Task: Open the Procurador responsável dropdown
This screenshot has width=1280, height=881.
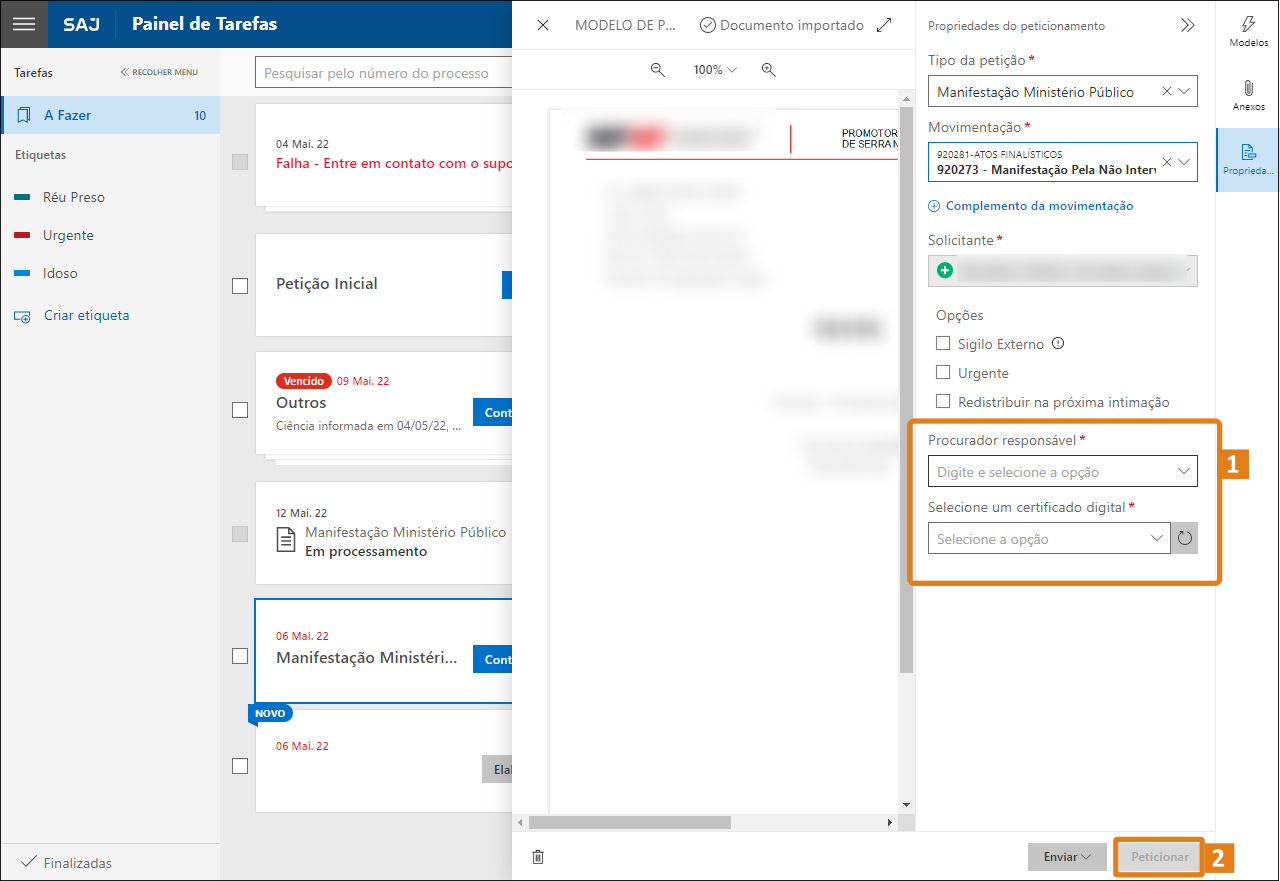Action: pos(1062,472)
